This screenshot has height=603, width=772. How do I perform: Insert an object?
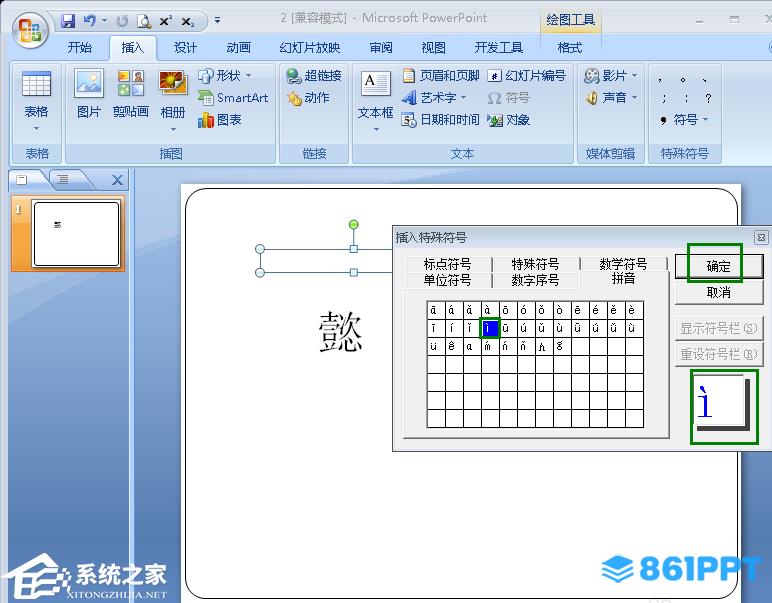[x=509, y=120]
